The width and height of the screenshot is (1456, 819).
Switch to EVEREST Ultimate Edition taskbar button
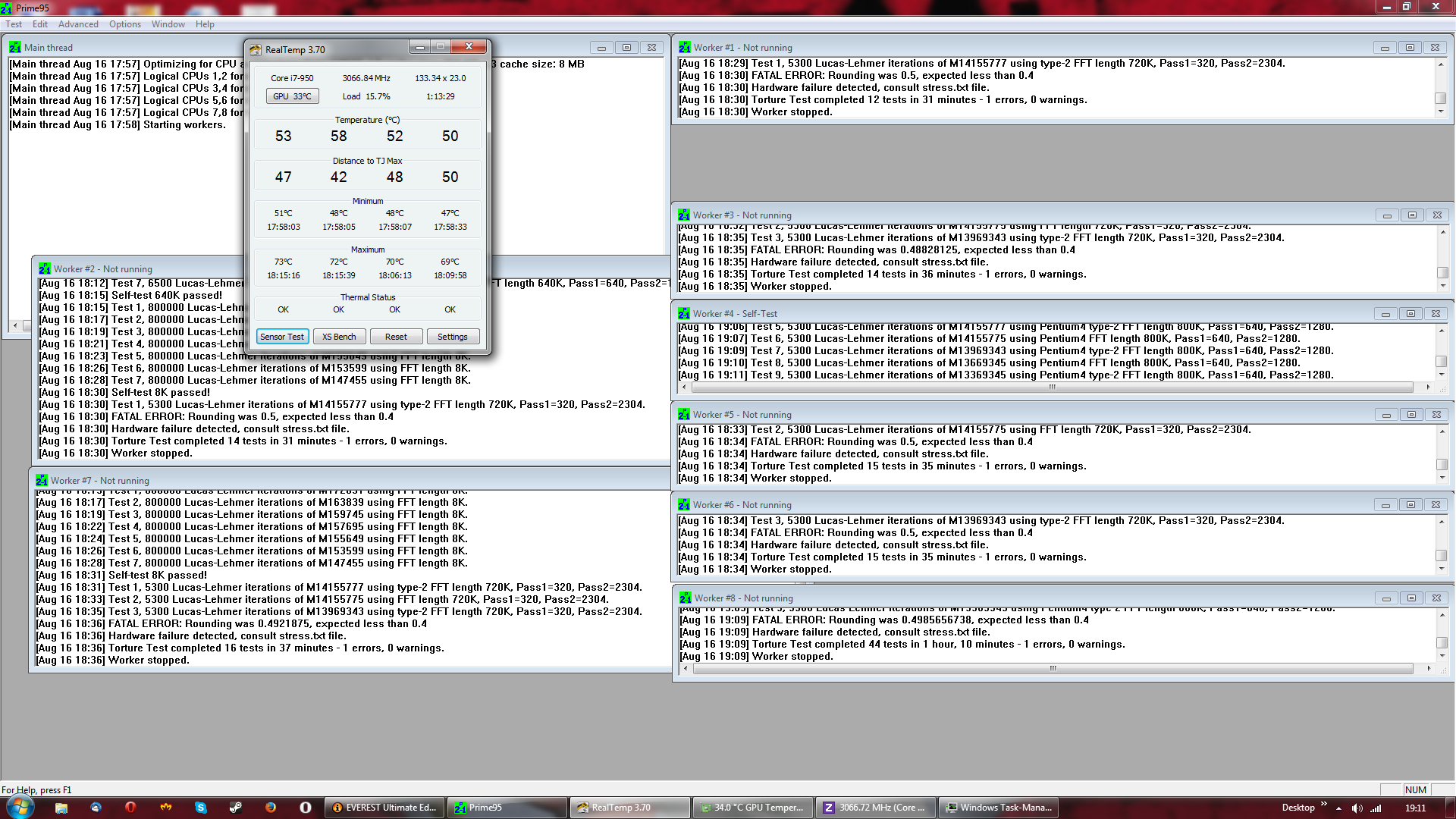tap(385, 808)
